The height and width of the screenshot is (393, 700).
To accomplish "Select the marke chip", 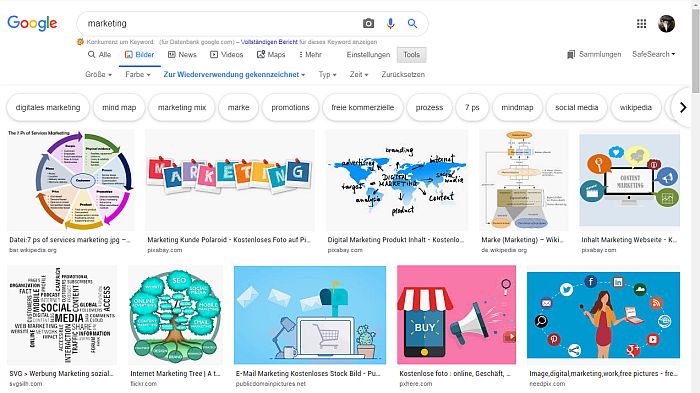I will (238, 108).
